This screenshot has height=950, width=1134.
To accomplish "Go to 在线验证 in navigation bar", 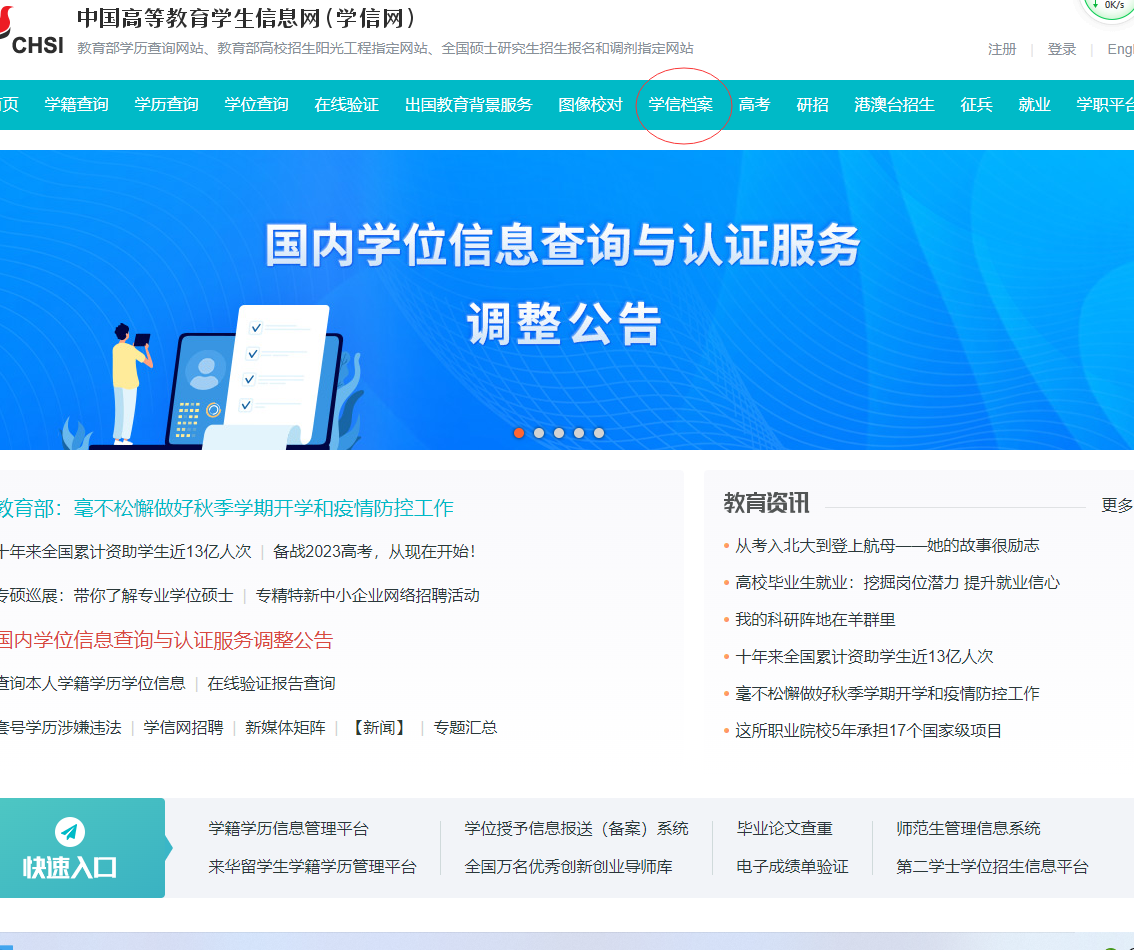I will click(346, 105).
